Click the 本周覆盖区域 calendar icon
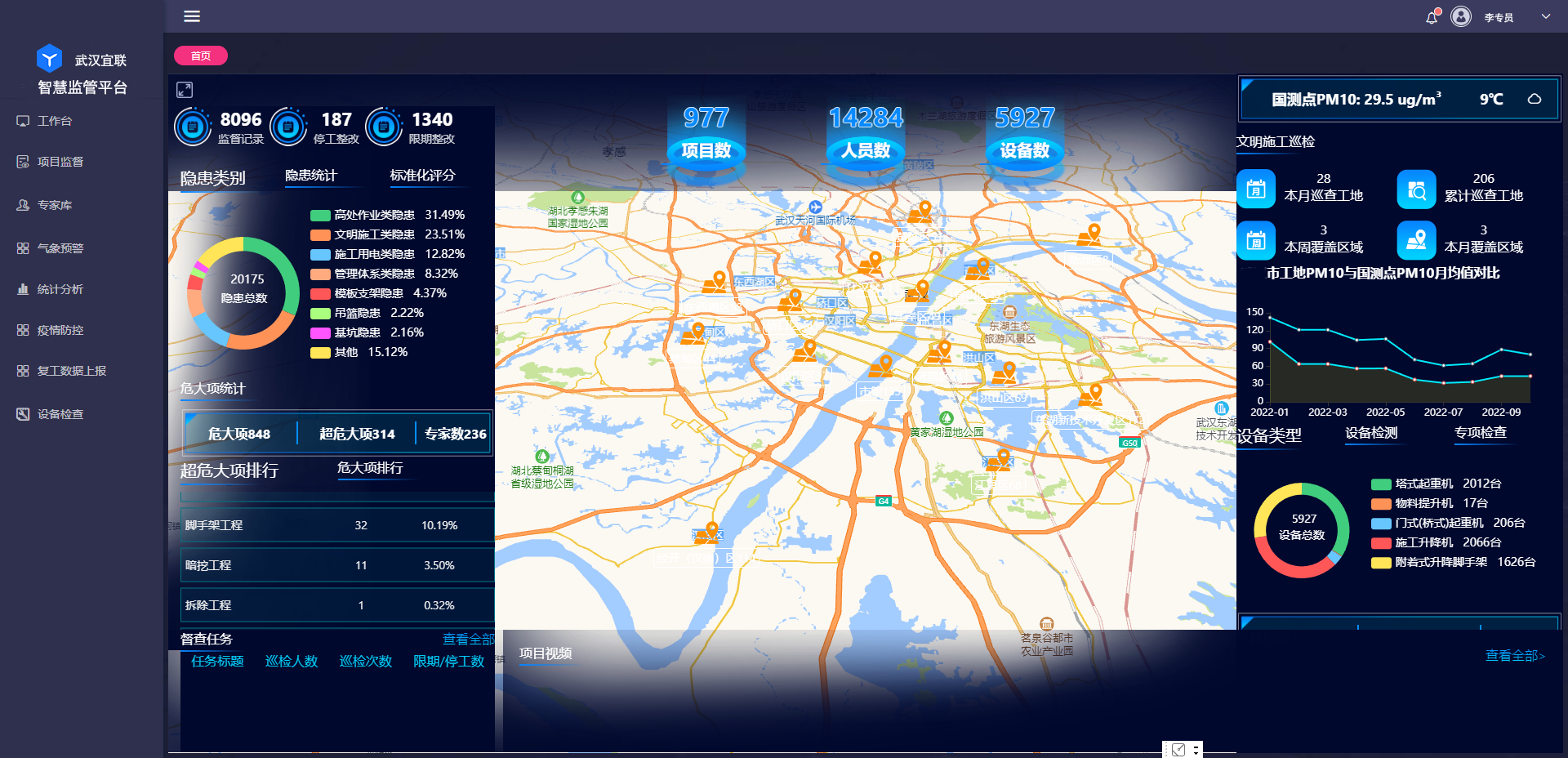 [x=1256, y=241]
